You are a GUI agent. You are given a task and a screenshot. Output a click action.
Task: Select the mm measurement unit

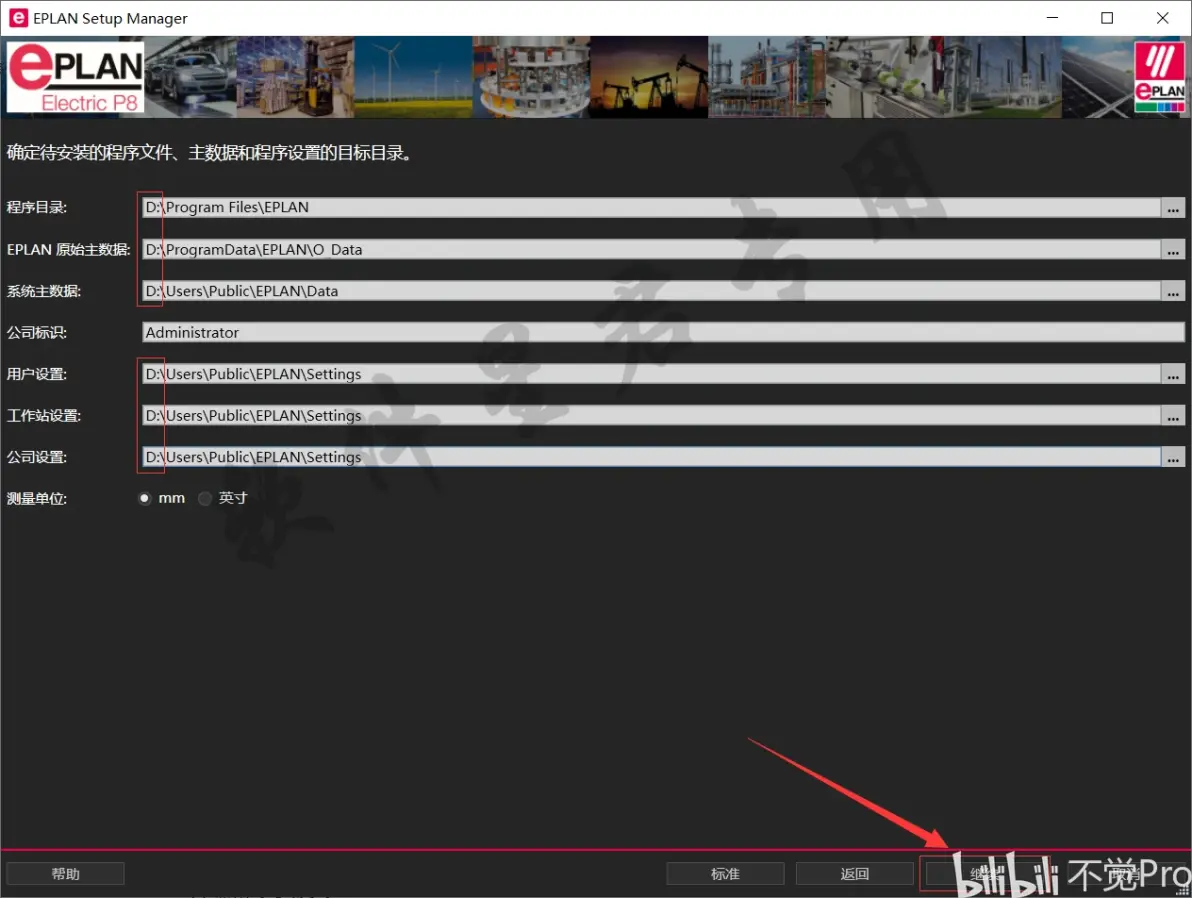tap(145, 498)
